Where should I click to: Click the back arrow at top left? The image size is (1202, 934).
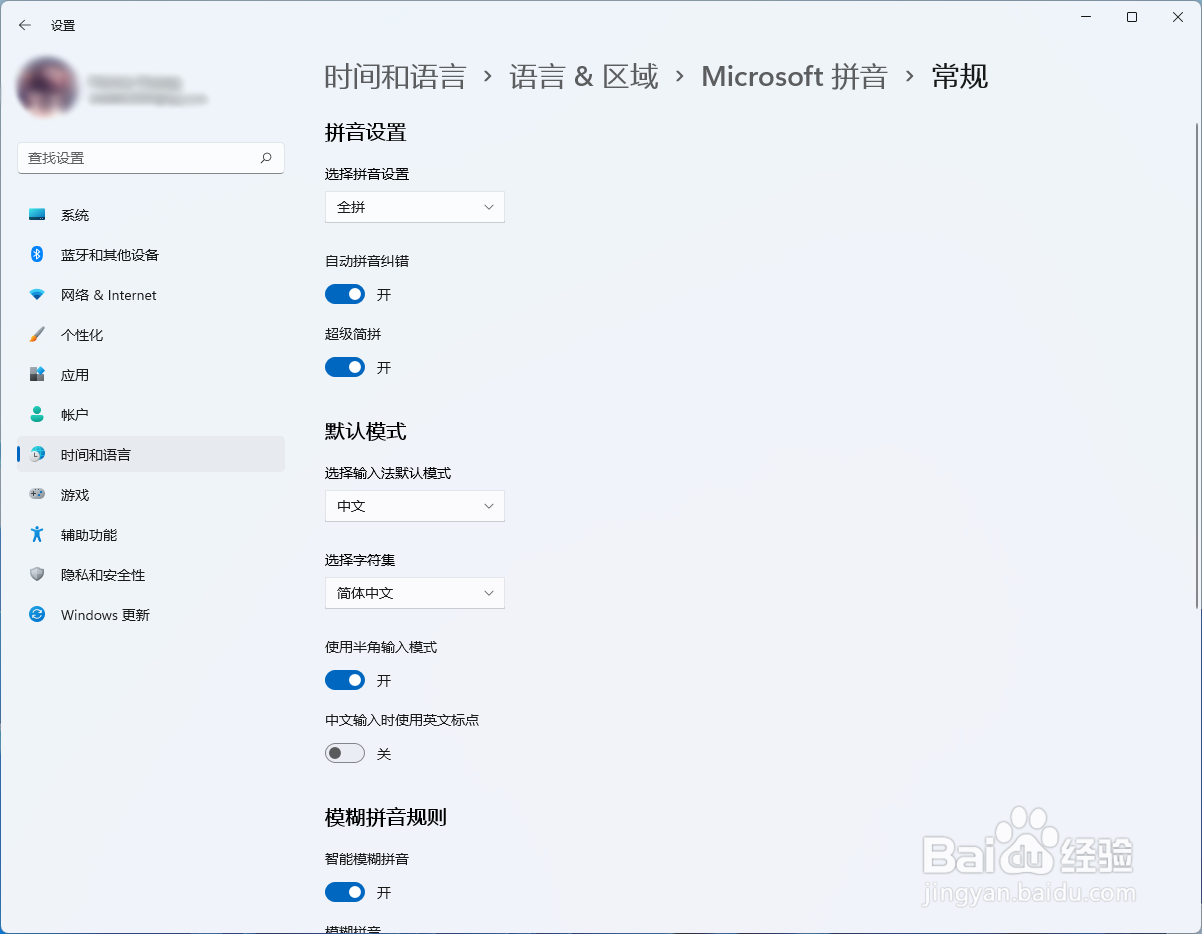tap(24, 25)
